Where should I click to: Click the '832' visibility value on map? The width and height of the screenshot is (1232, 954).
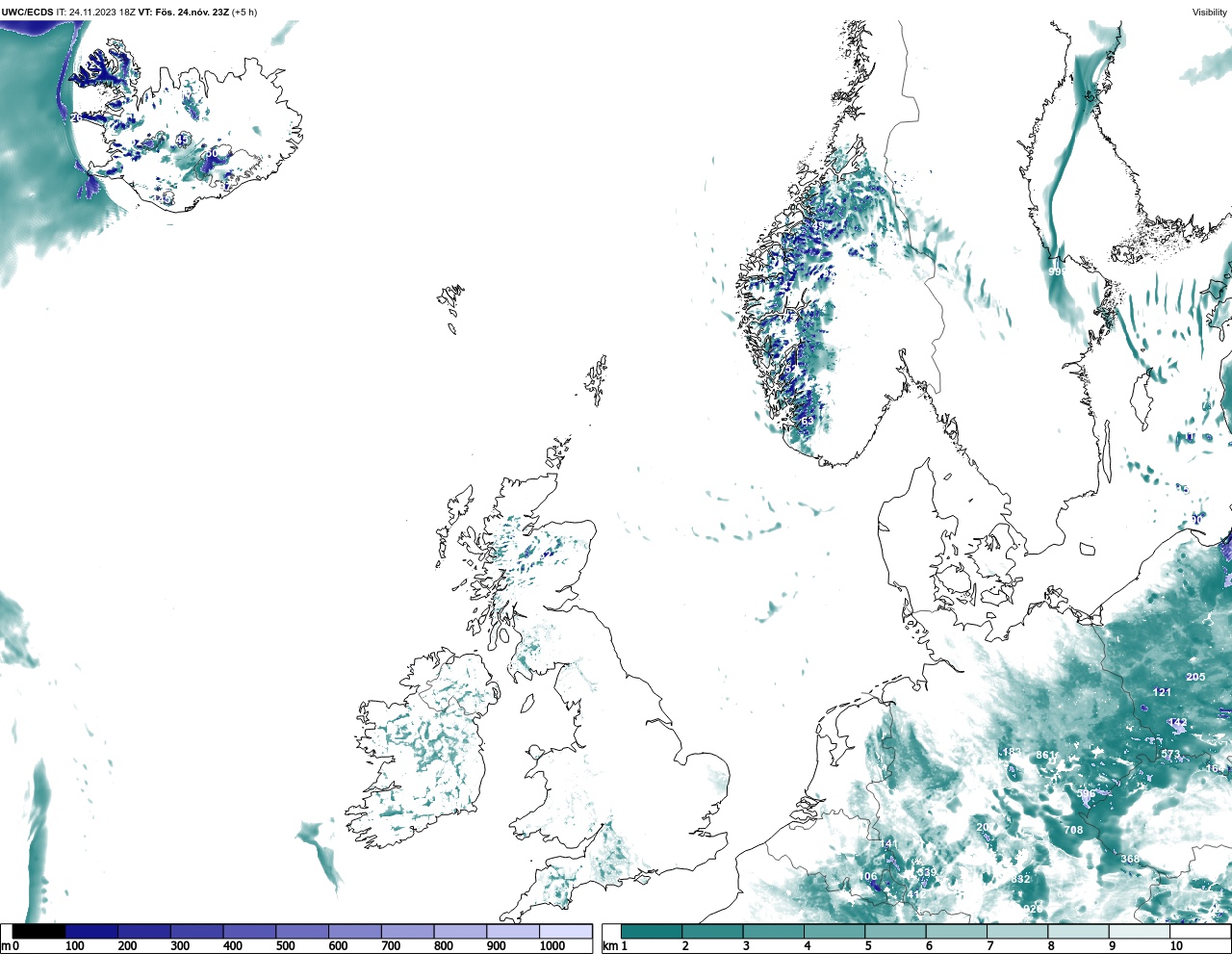coord(1021,879)
